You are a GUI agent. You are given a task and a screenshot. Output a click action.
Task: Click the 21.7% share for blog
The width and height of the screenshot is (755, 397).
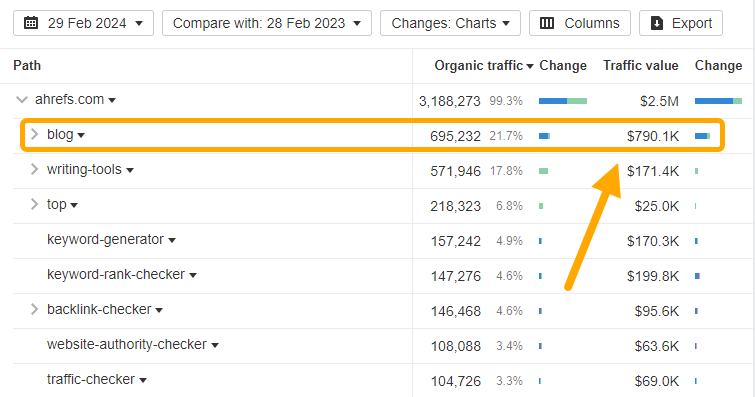pyautogui.click(x=506, y=136)
